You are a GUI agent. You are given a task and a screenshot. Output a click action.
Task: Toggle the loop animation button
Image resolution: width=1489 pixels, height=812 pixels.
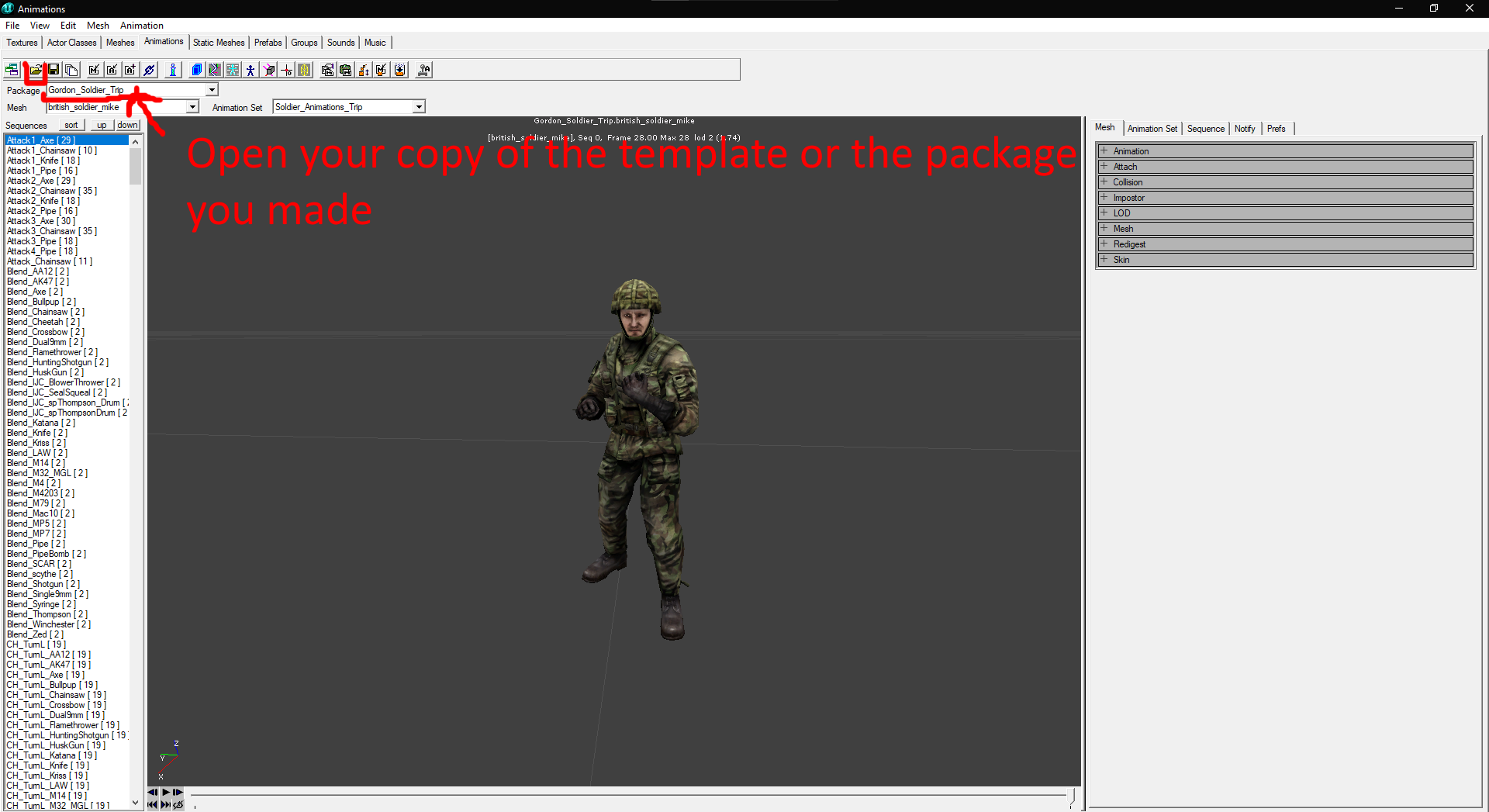coord(178,805)
